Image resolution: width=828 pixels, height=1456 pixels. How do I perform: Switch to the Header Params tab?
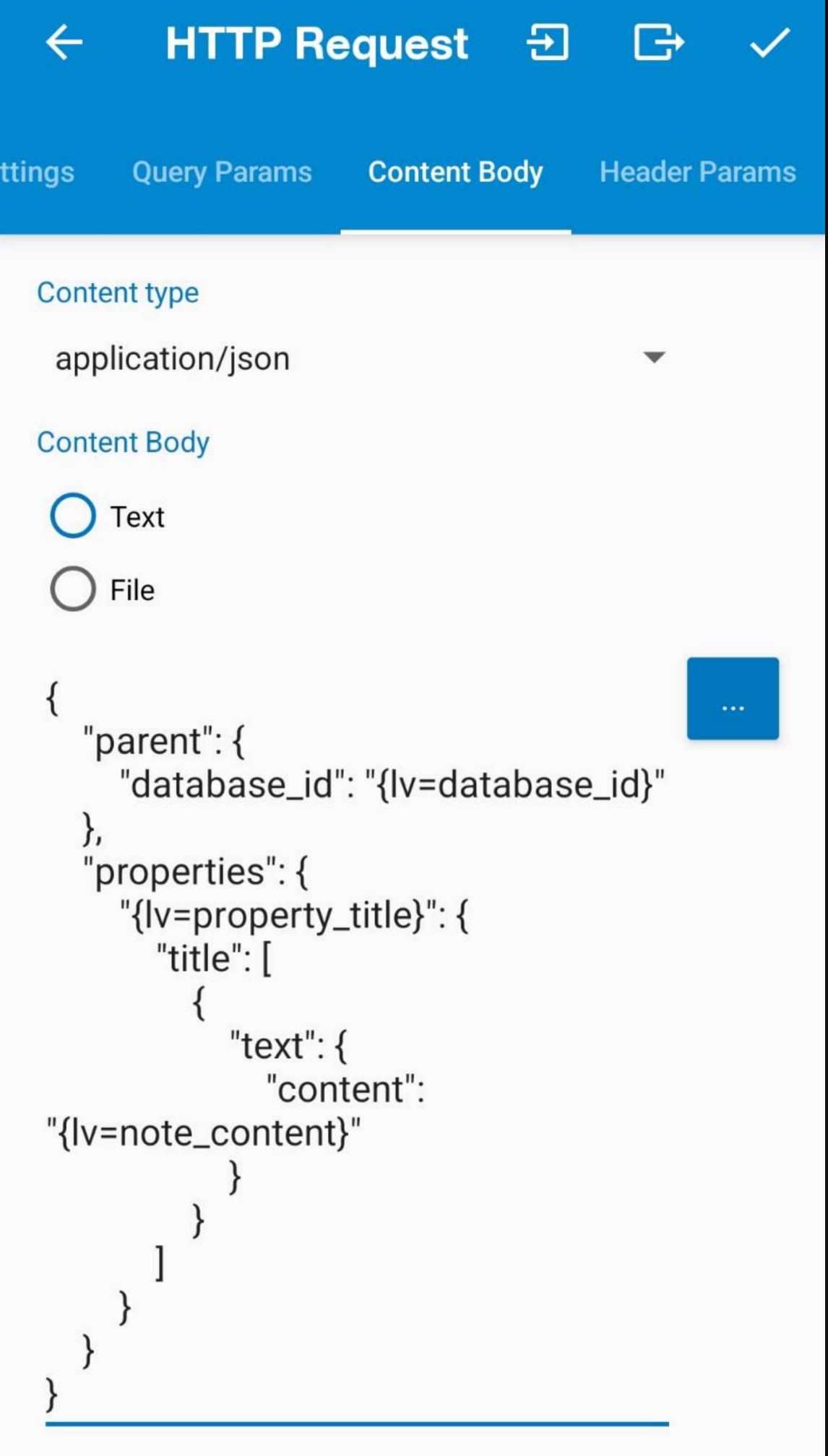click(x=697, y=173)
